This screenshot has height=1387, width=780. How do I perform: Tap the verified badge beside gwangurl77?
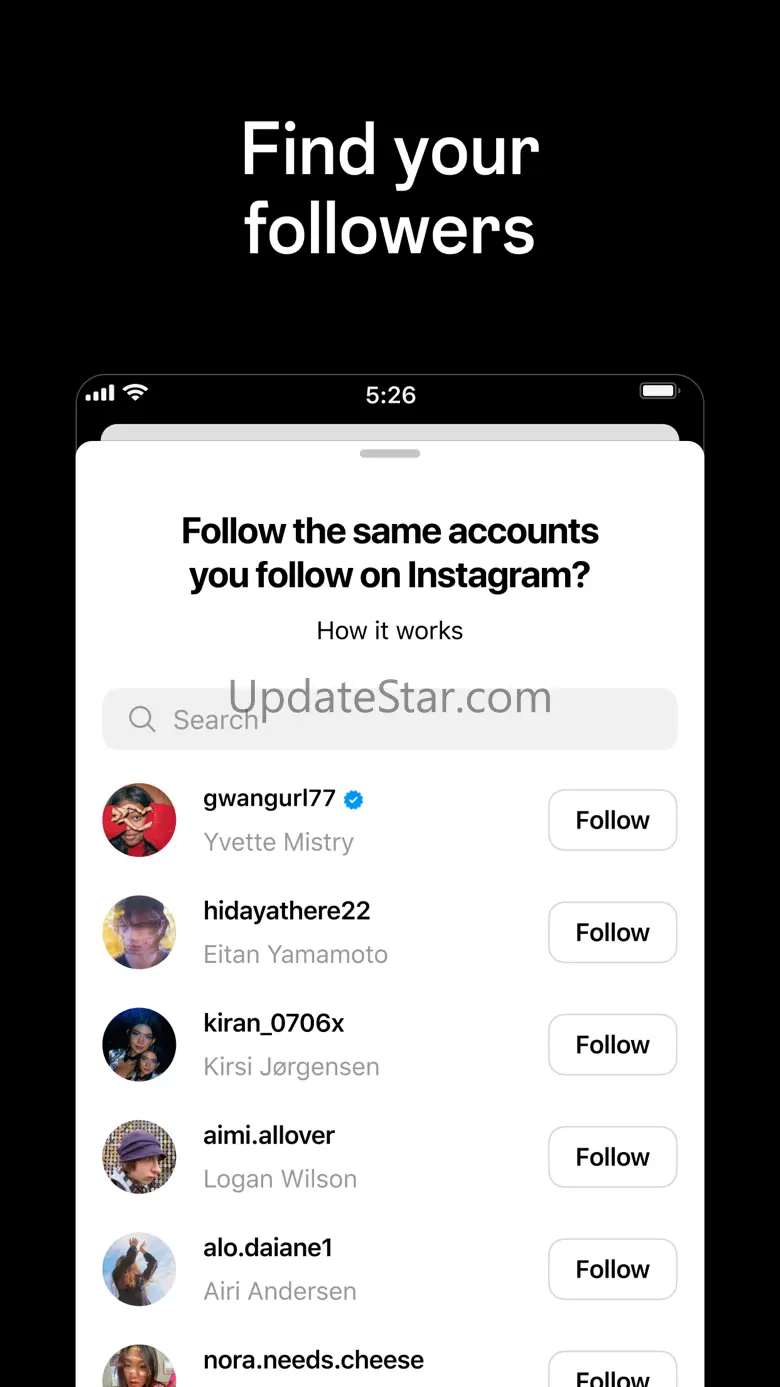pos(354,799)
